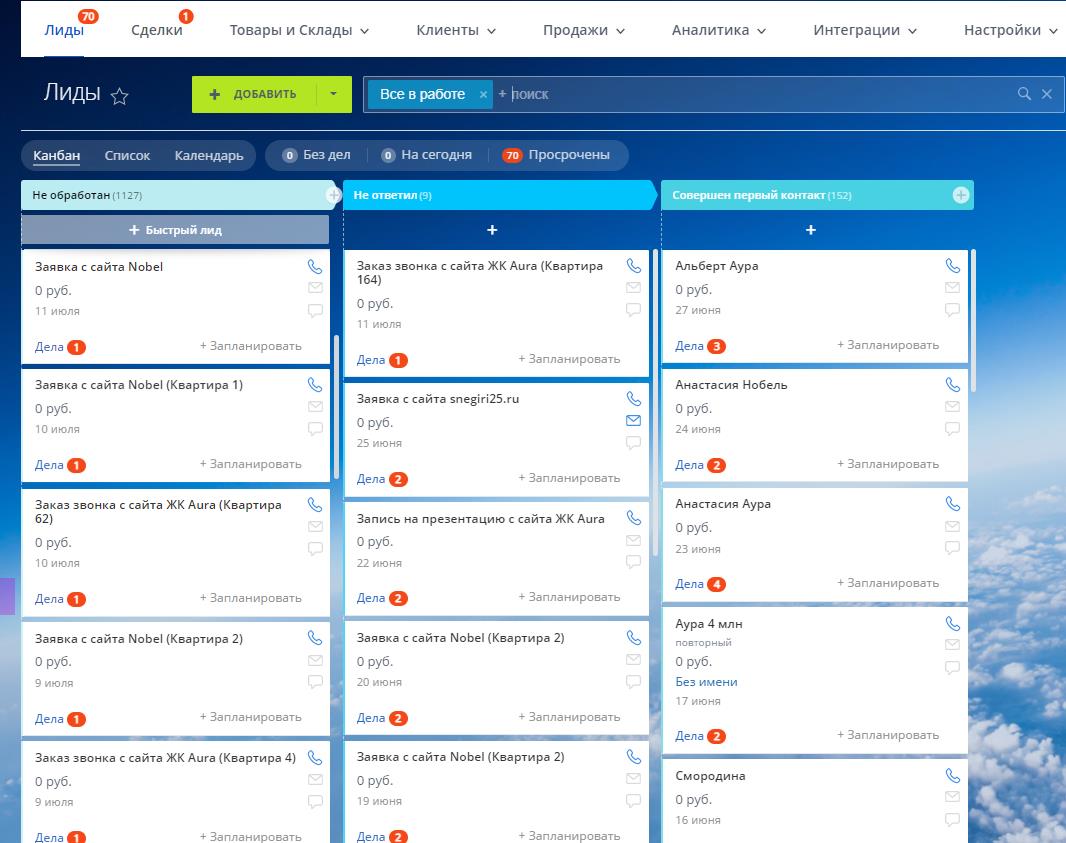This screenshot has height=843, width=1066.
Task: Toggle the Без дел counter filter
Action: pyautogui.click(x=316, y=155)
